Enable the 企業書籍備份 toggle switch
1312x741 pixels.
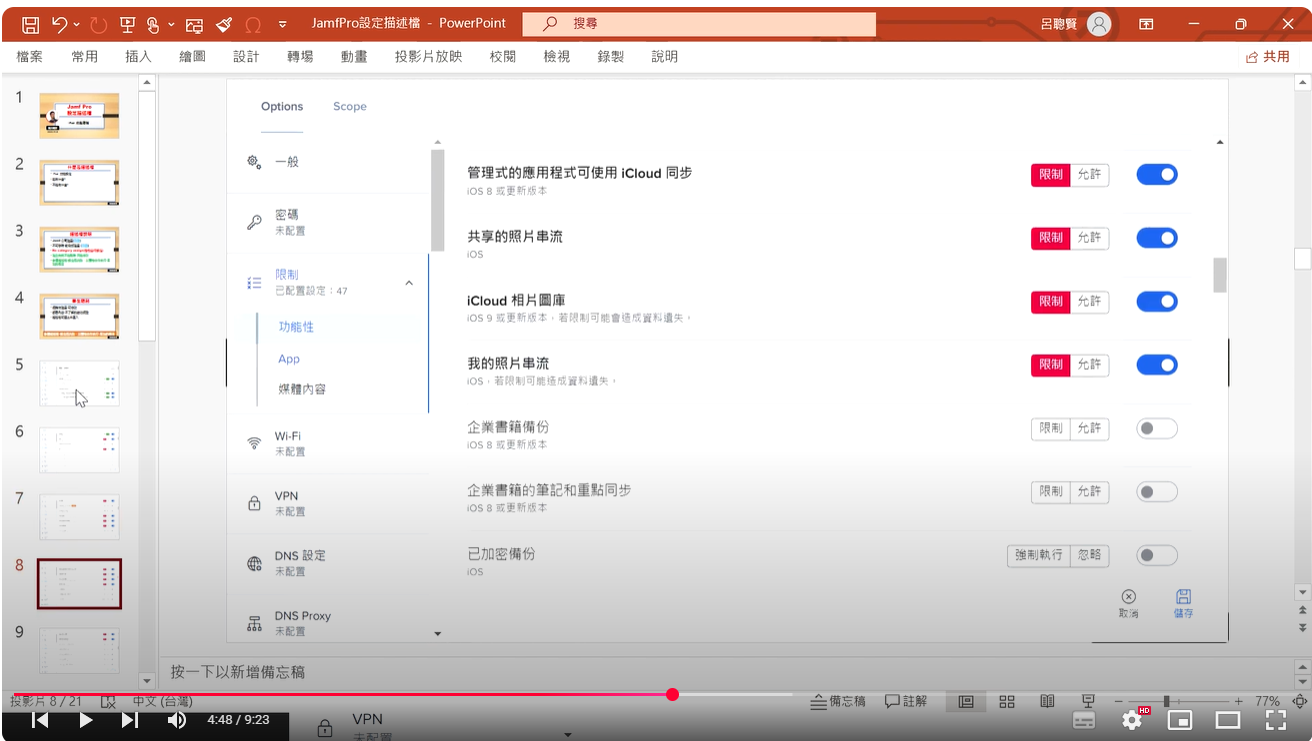coord(1157,429)
